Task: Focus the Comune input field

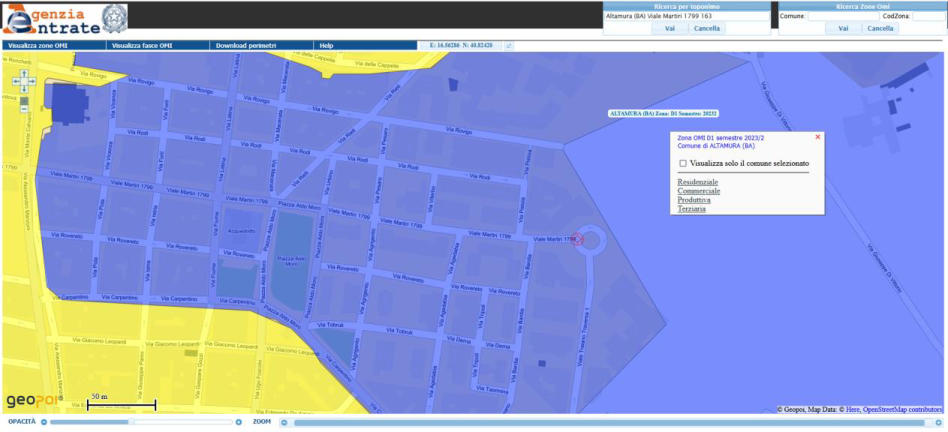Action: [843, 16]
